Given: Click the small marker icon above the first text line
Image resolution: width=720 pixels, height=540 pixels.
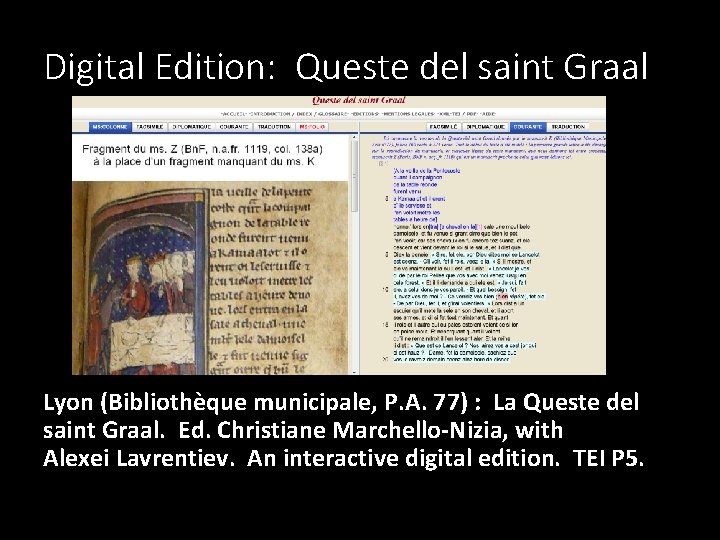Looking at the screenshot, I should [x=381, y=164].
